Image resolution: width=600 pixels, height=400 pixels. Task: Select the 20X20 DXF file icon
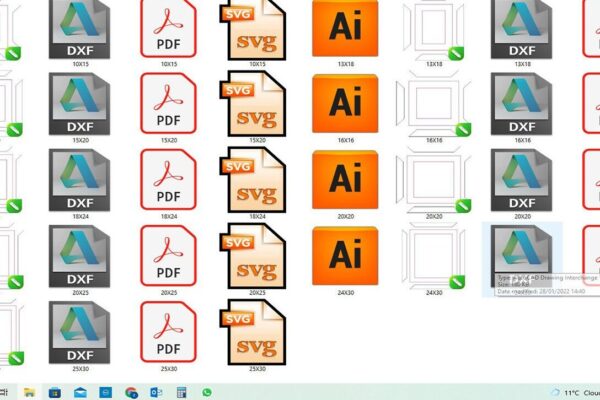pos(521,178)
